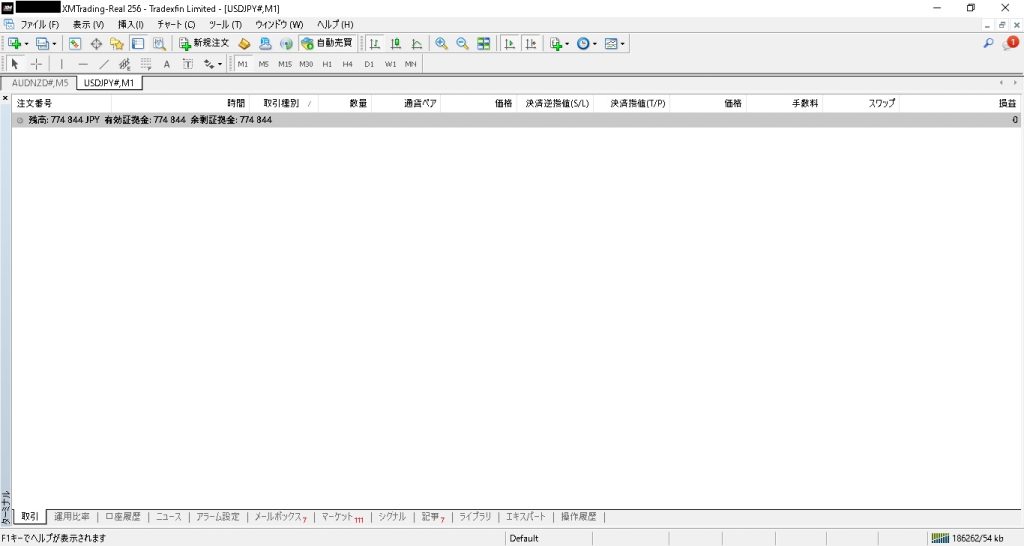Viewport: 1024px width, 546px height.
Task: Expand the periodicity clock dropdown
Action: pyautogui.click(x=595, y=44)
